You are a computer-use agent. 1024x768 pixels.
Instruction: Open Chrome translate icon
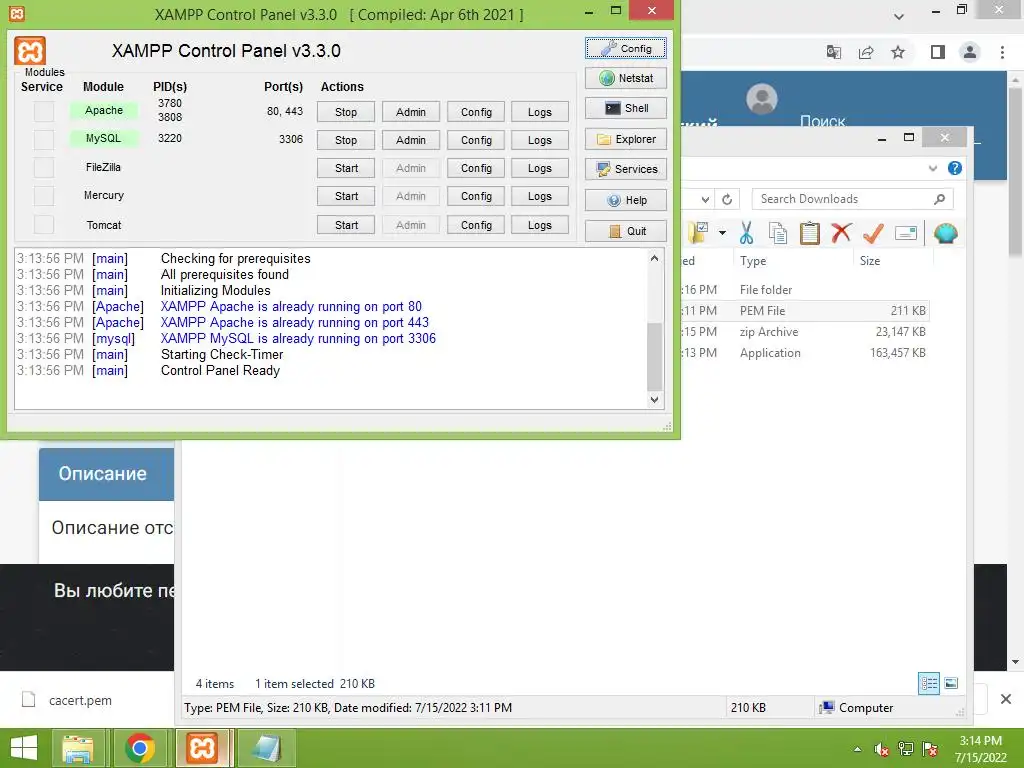coord(834,52)
